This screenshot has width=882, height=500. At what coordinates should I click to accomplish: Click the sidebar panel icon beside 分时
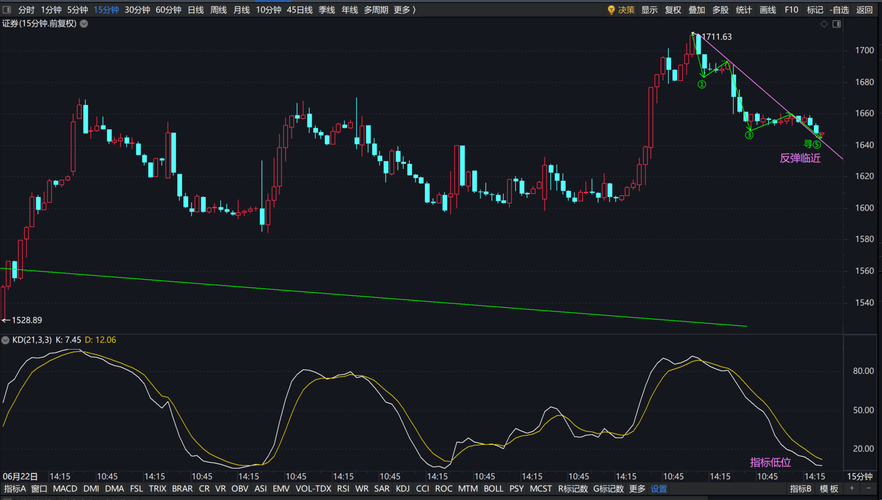click(7, 10)
